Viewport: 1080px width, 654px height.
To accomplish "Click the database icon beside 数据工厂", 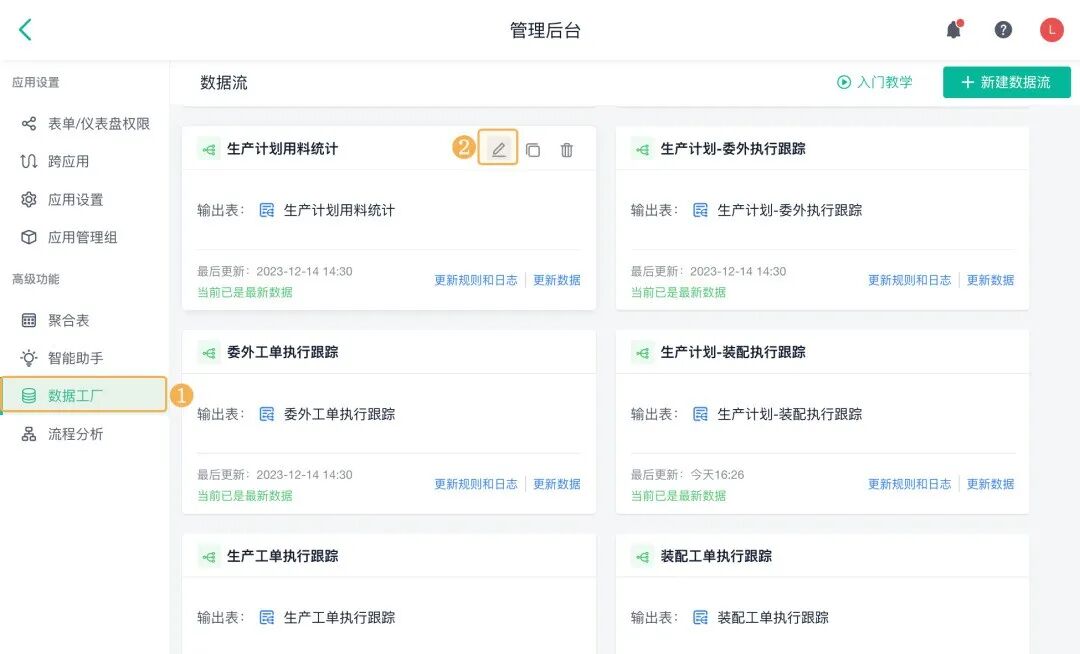I will pos(29,396).
